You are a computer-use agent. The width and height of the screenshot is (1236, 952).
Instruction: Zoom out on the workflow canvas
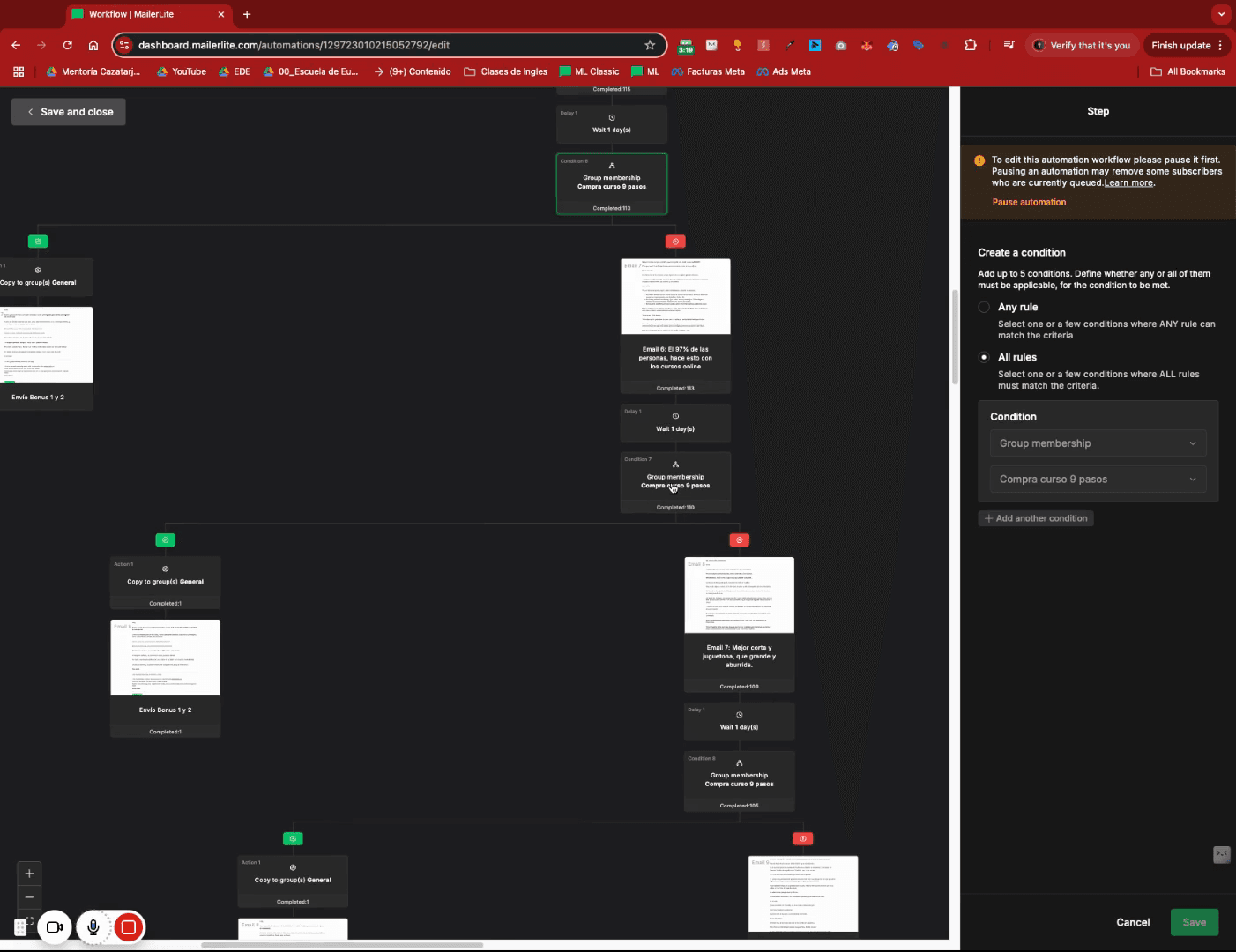tap(29, 896)
